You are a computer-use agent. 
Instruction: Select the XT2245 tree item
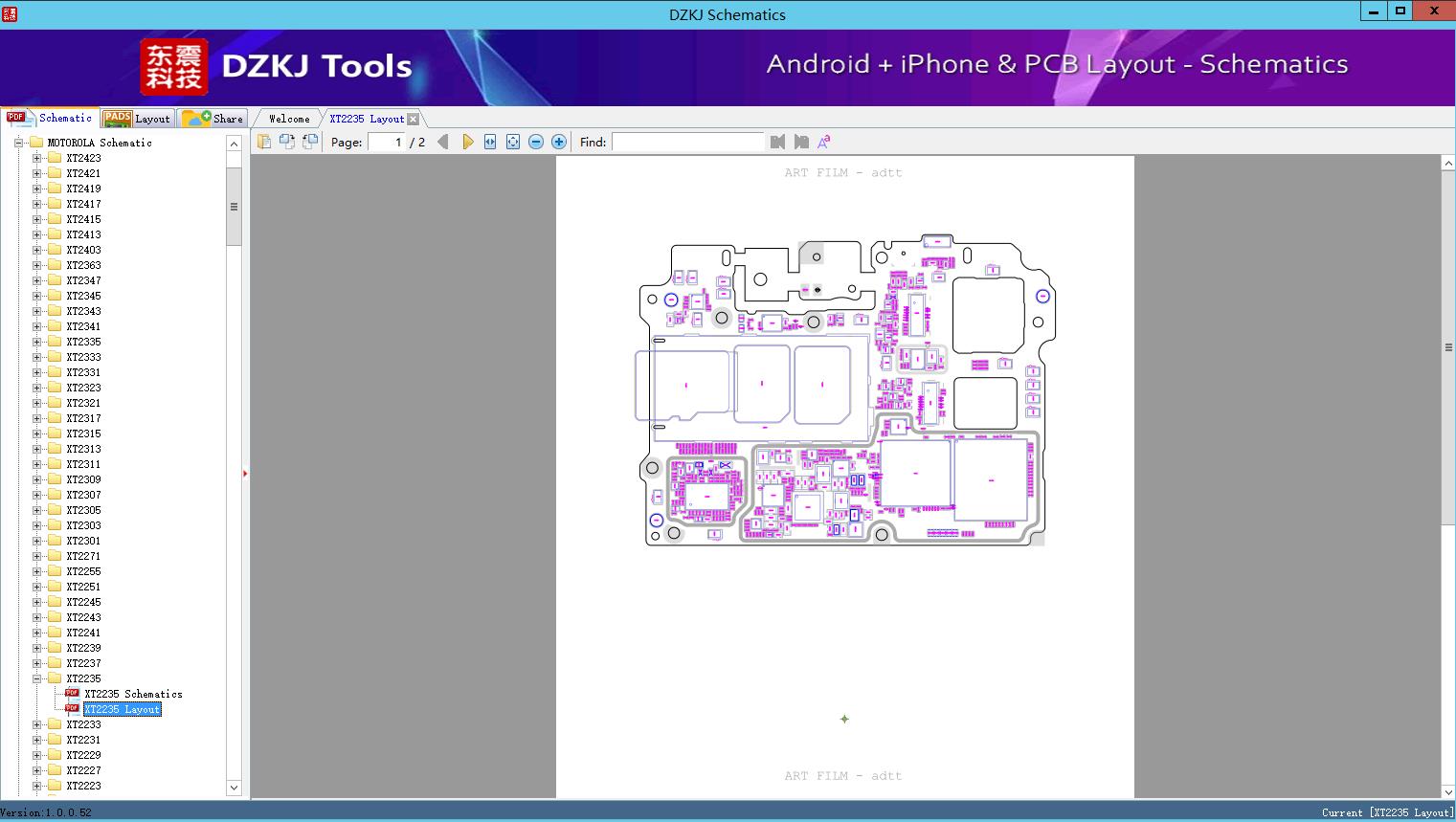point(83,602)
